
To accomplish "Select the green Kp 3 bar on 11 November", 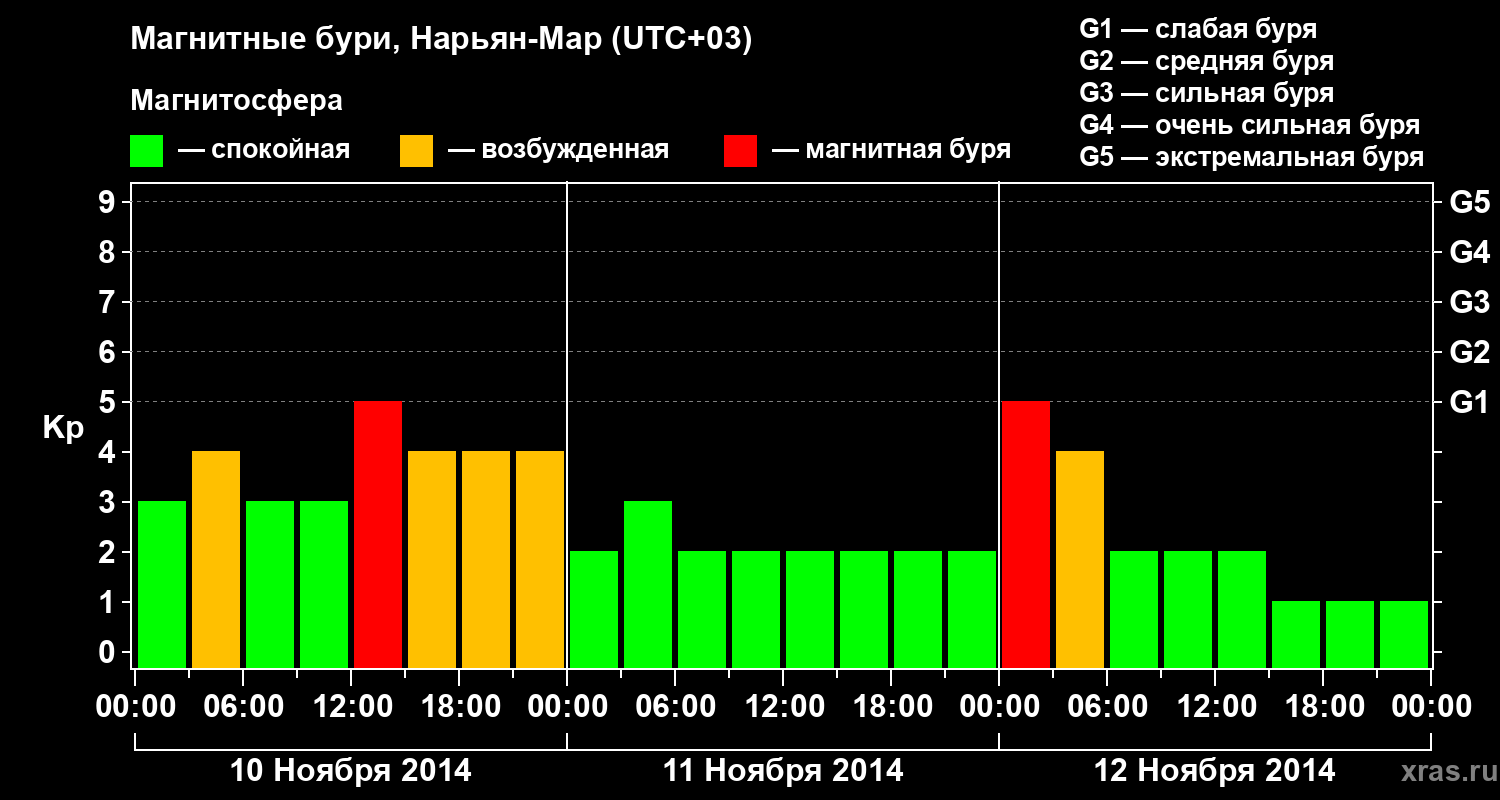I will pos(648,585).
